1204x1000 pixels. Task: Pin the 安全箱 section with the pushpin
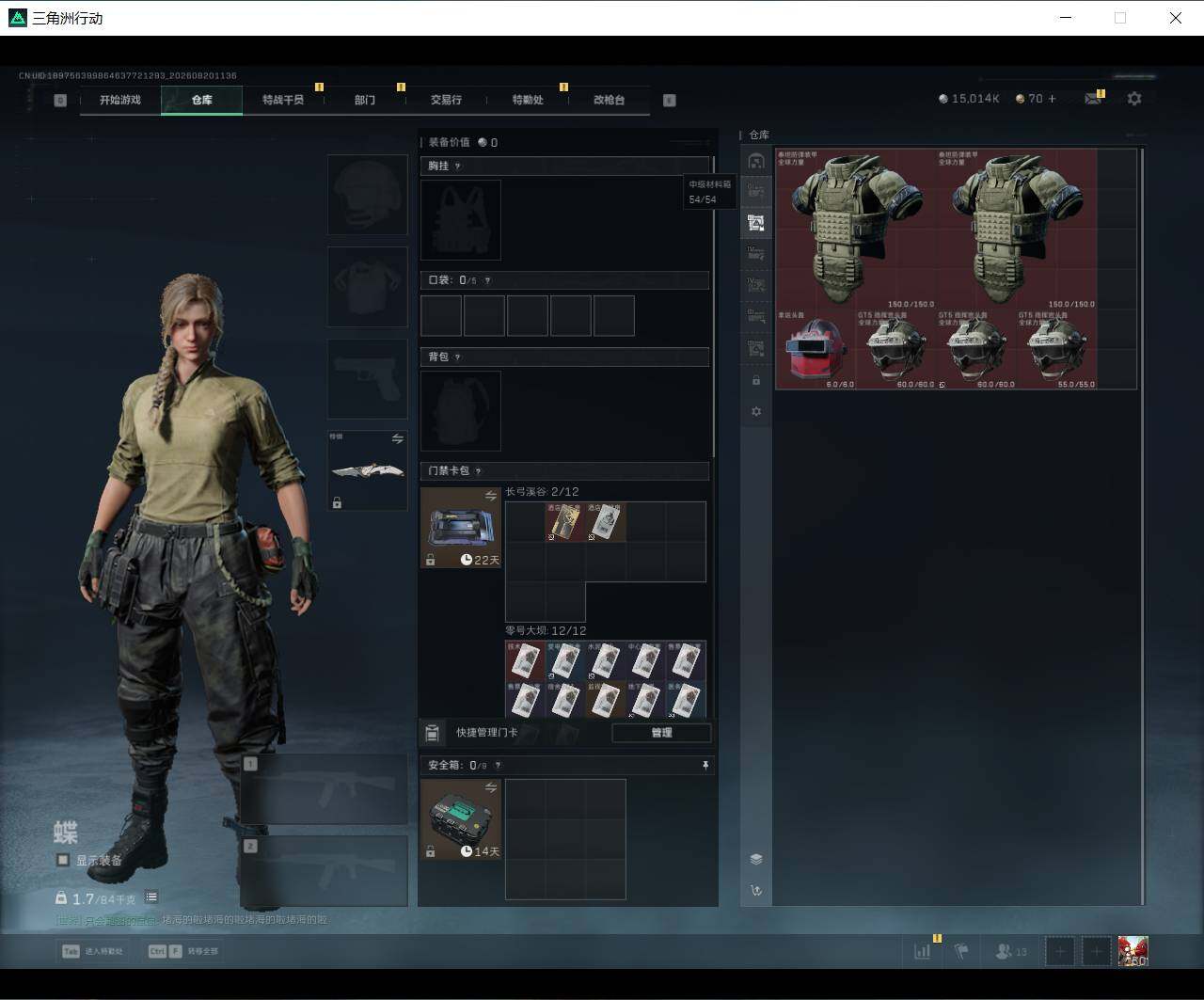(705, 766)
